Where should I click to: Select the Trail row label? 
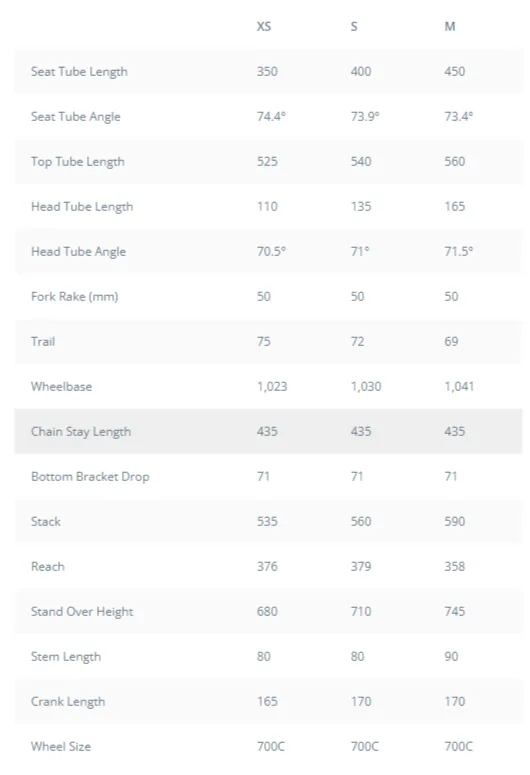(x=43, y=342)
